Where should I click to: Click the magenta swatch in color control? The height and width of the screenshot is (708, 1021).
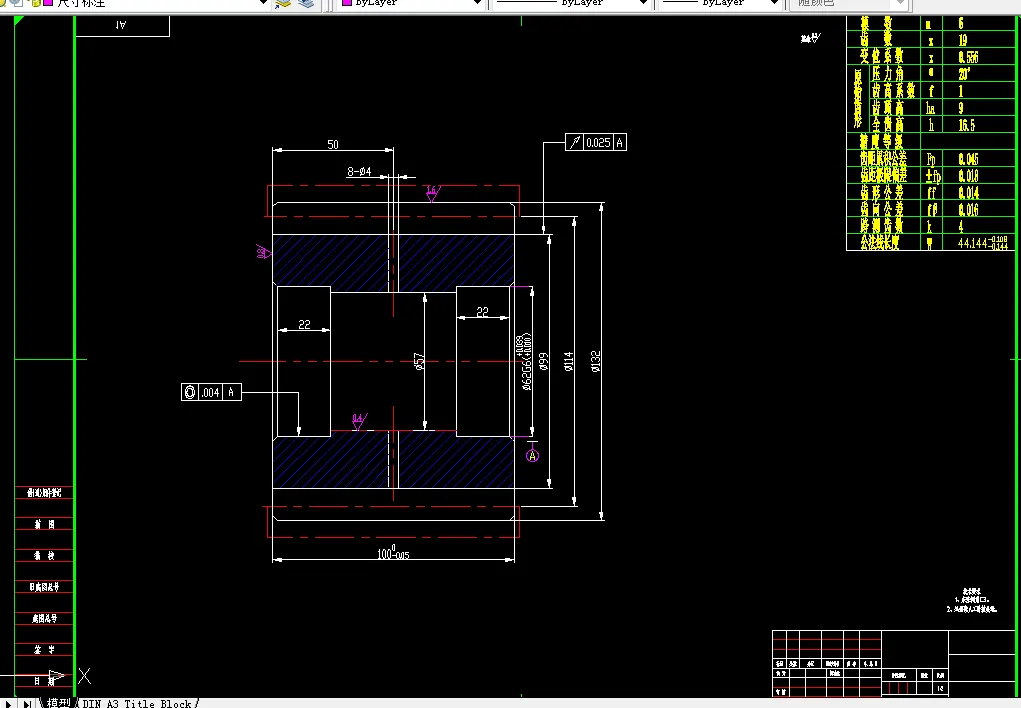click(347, 3)
